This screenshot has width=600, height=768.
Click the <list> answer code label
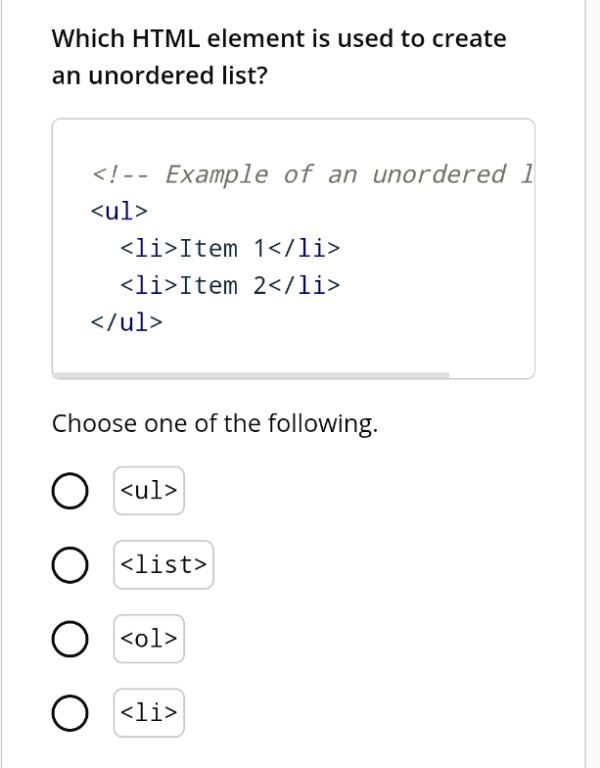pyautogui.click(x=163, y=565)
